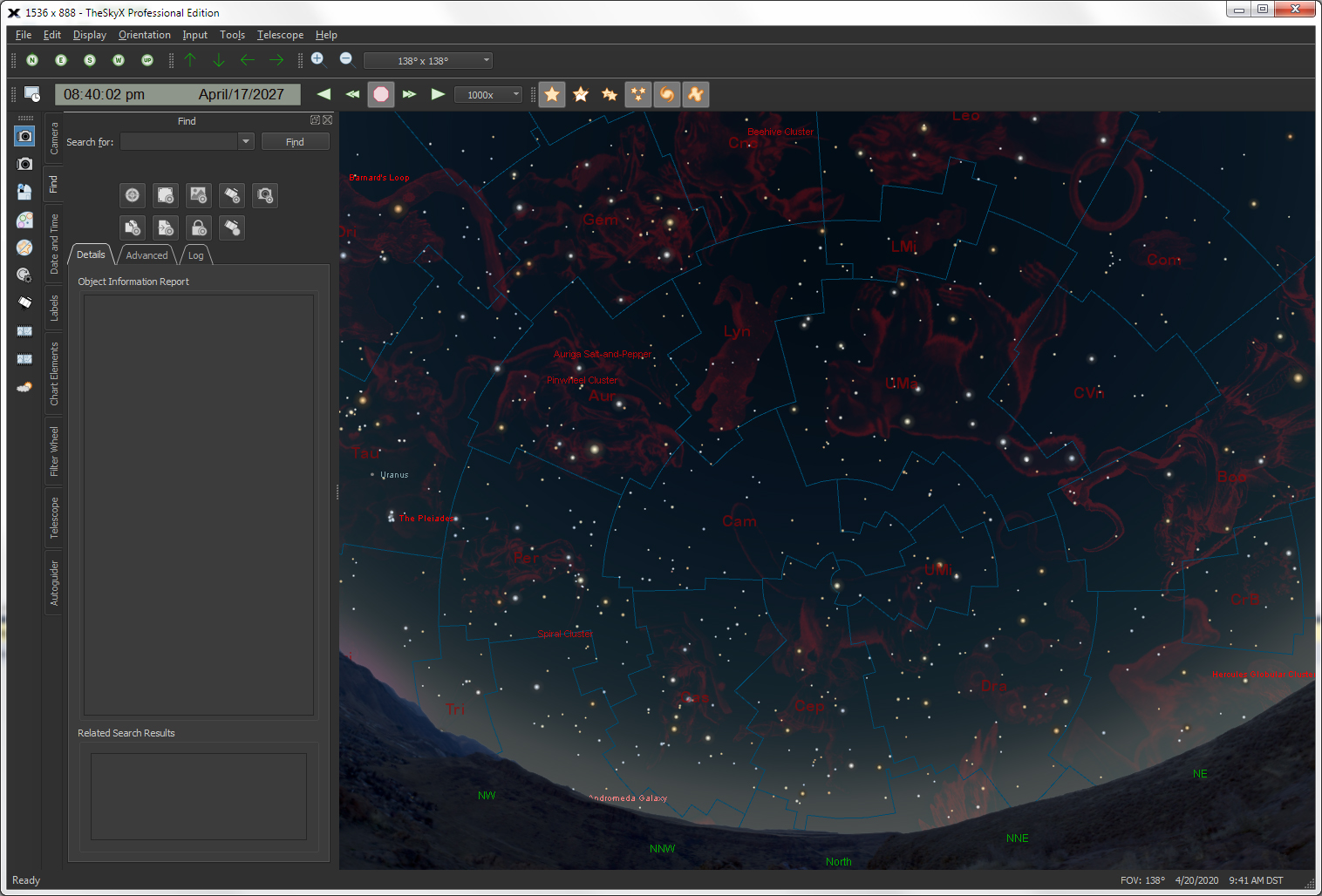This screenshot has height=896, width=1322.
Task: Click the frame object button
Action: tap(166, 195)
